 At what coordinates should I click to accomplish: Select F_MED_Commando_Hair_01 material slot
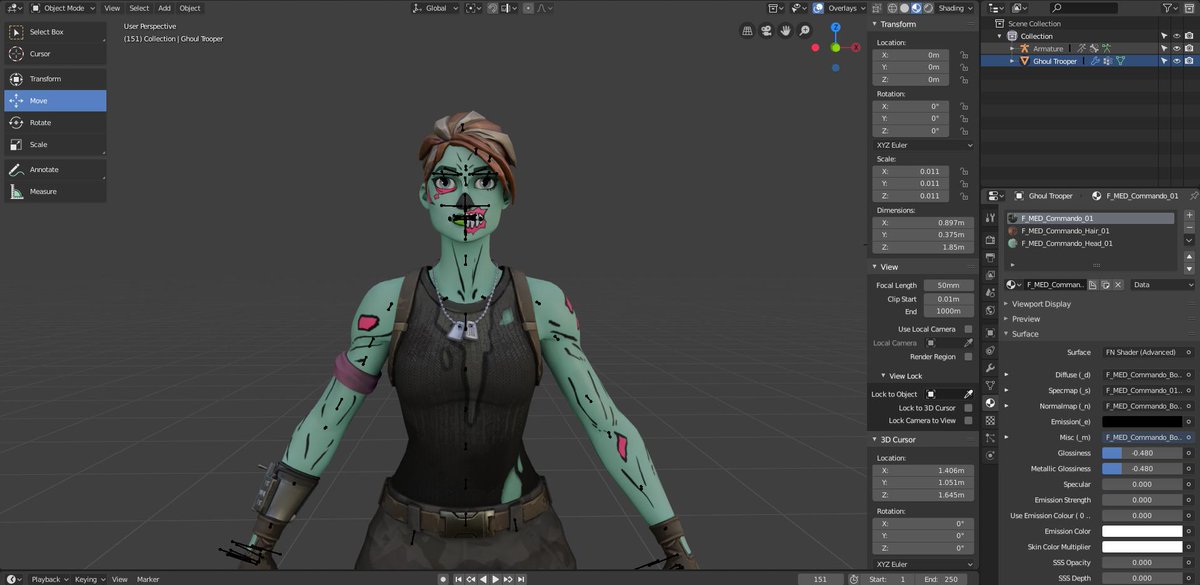1090,231
